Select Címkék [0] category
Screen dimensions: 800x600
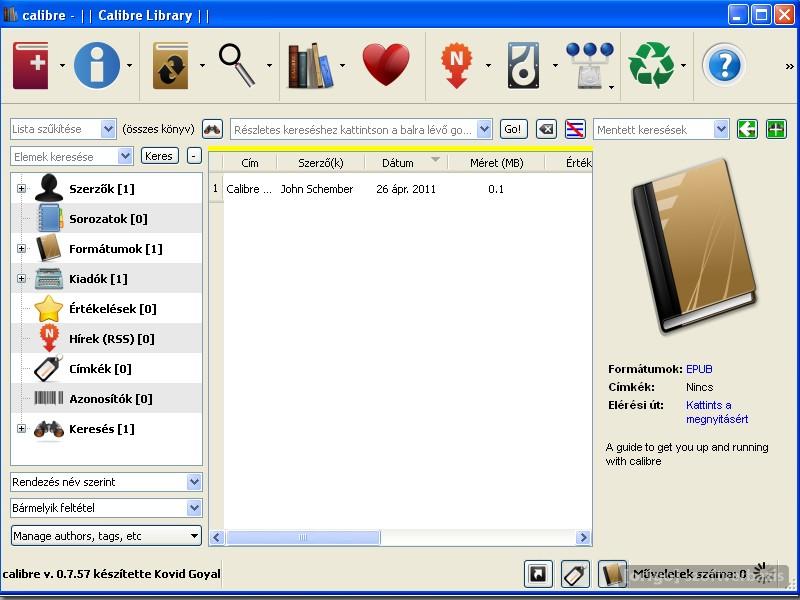pos(100,369)
